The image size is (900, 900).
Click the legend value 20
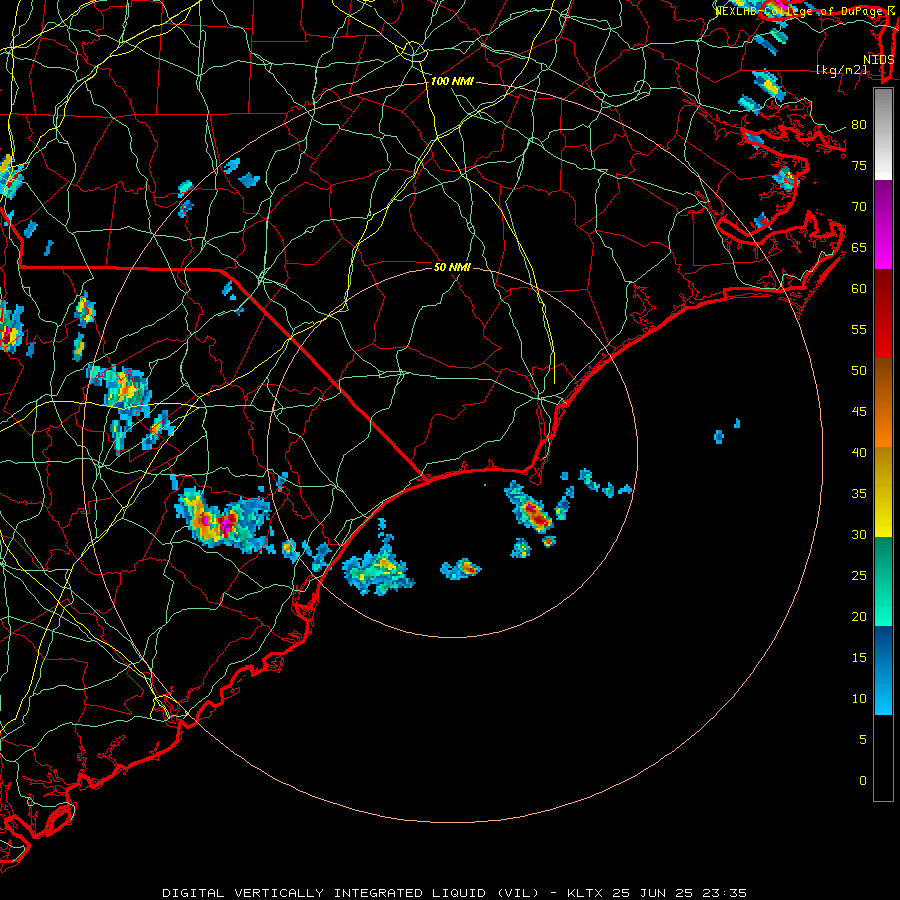tap(859, 616)
